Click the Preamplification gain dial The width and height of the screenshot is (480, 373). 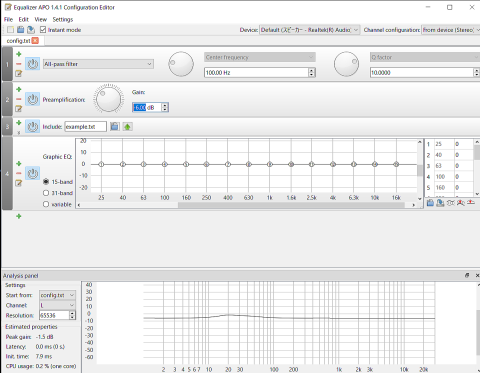pos(108,99)
